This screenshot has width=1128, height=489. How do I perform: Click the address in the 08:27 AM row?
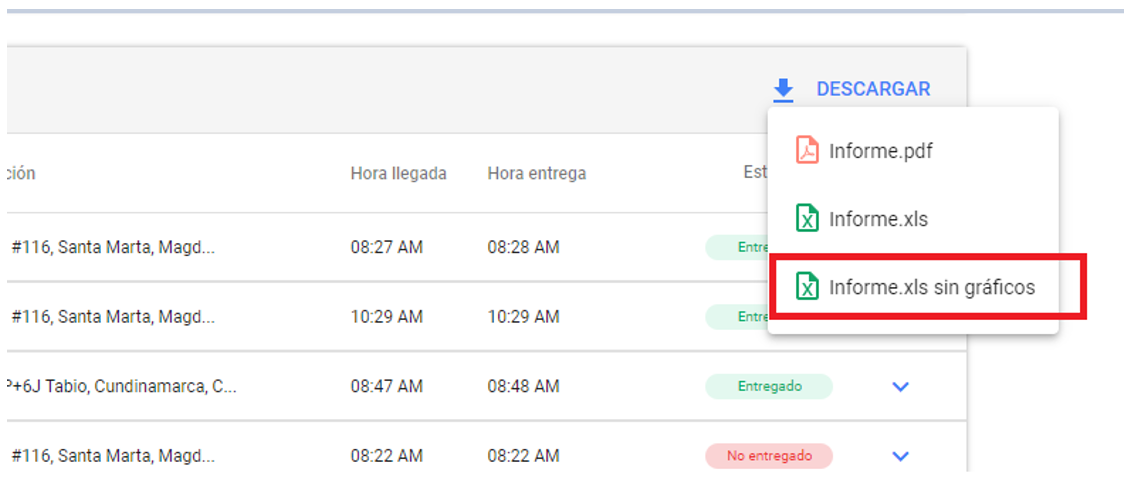(112, 247)
